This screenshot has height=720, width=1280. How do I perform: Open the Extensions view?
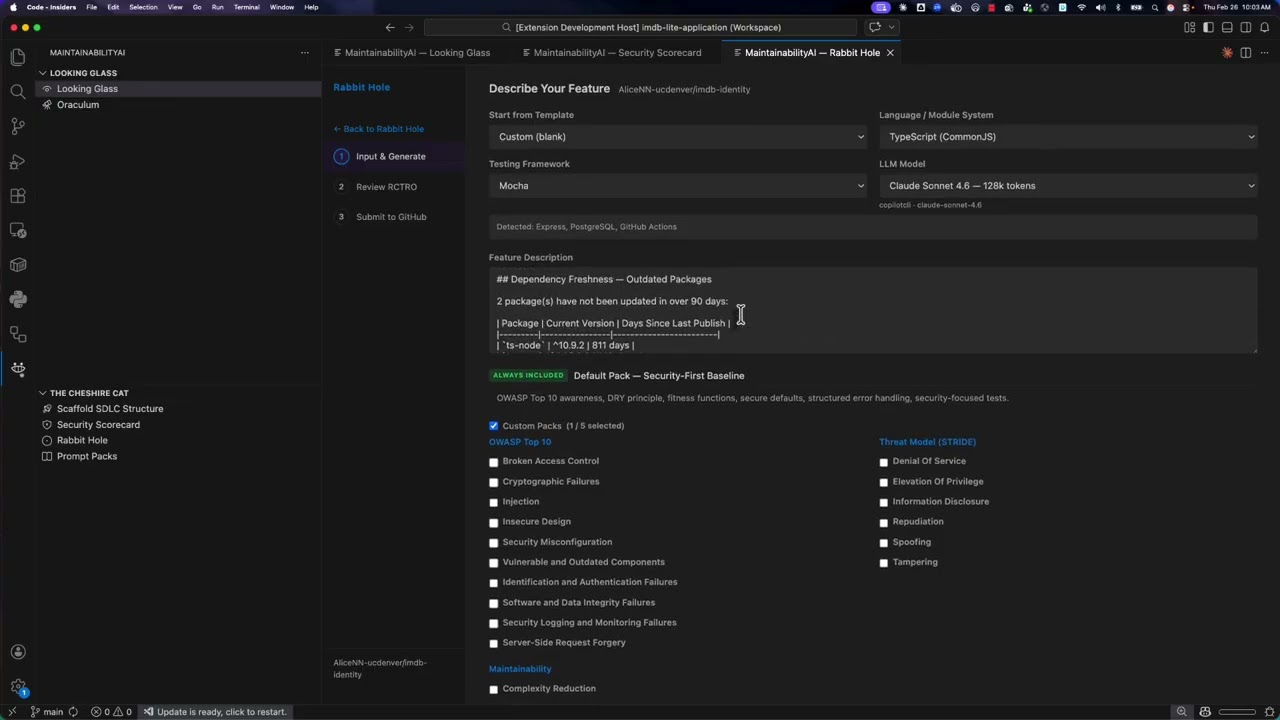point(18,196)
